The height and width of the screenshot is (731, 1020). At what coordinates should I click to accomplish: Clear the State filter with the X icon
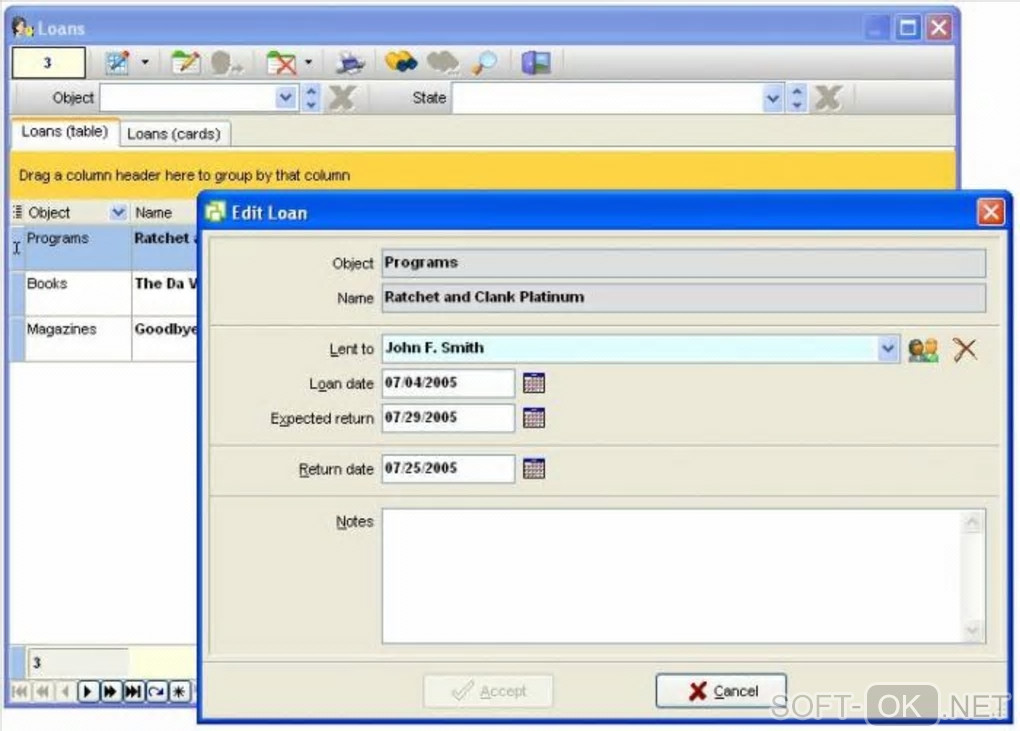(828, 99)
